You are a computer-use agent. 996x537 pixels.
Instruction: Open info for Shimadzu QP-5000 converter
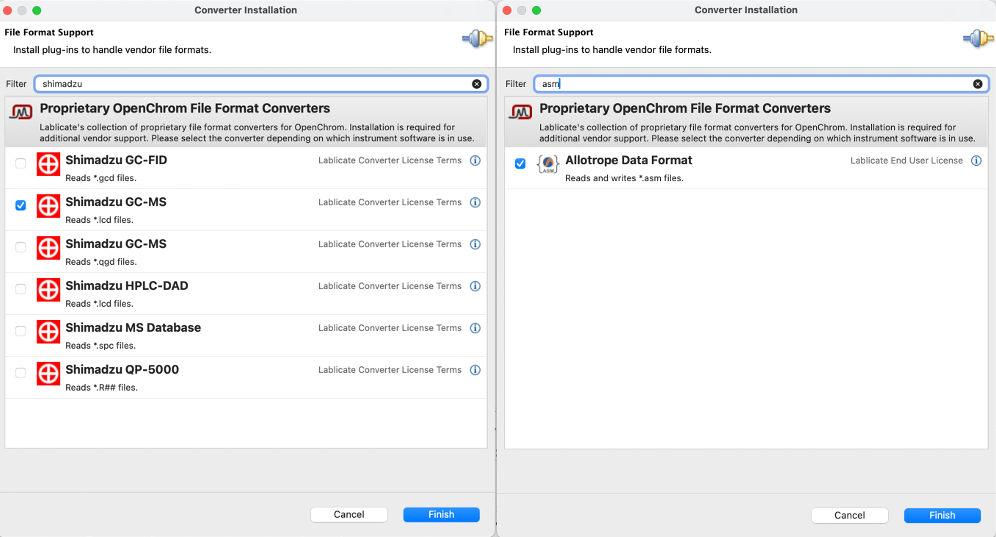coord(475,370)
